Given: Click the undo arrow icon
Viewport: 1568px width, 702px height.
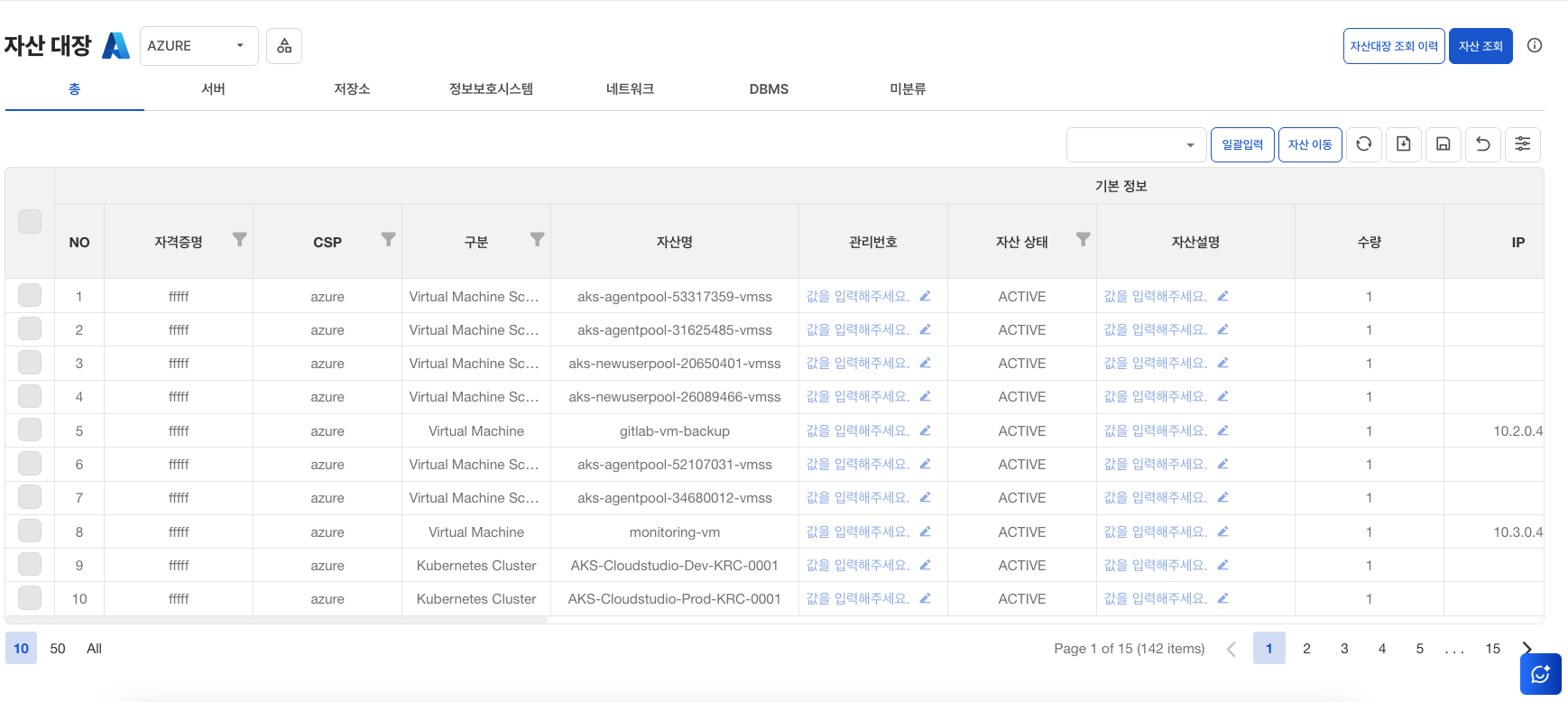Looking at the screenshot, I should (1482, 144).
